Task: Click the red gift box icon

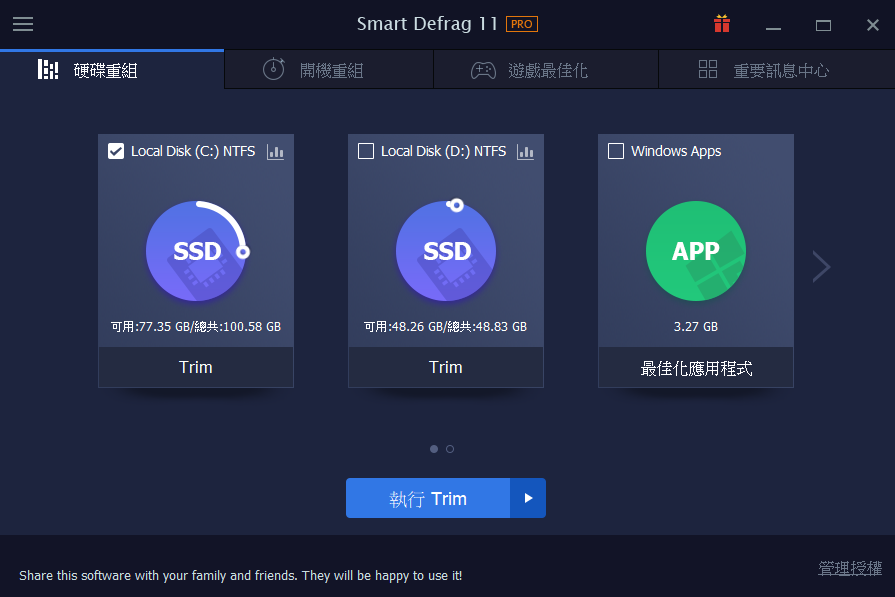Action: (x=721, y=24)
